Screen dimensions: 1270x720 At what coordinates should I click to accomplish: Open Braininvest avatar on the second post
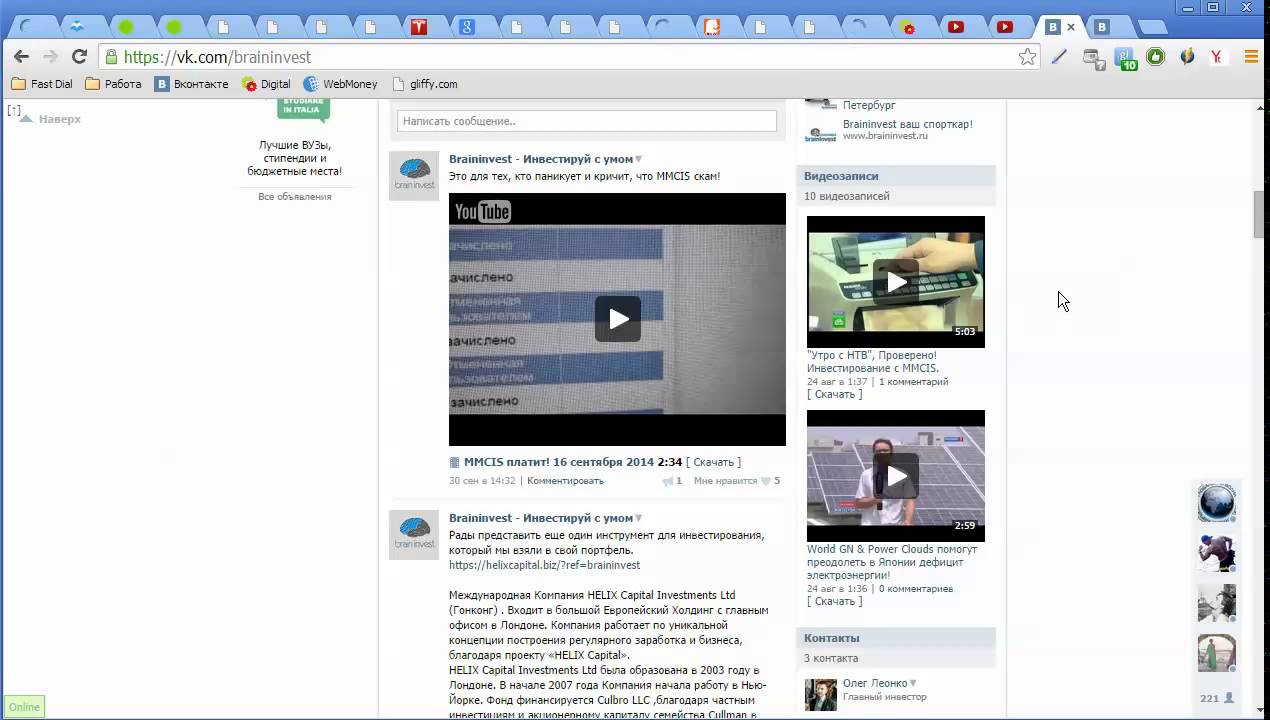(x=414, y=534)
